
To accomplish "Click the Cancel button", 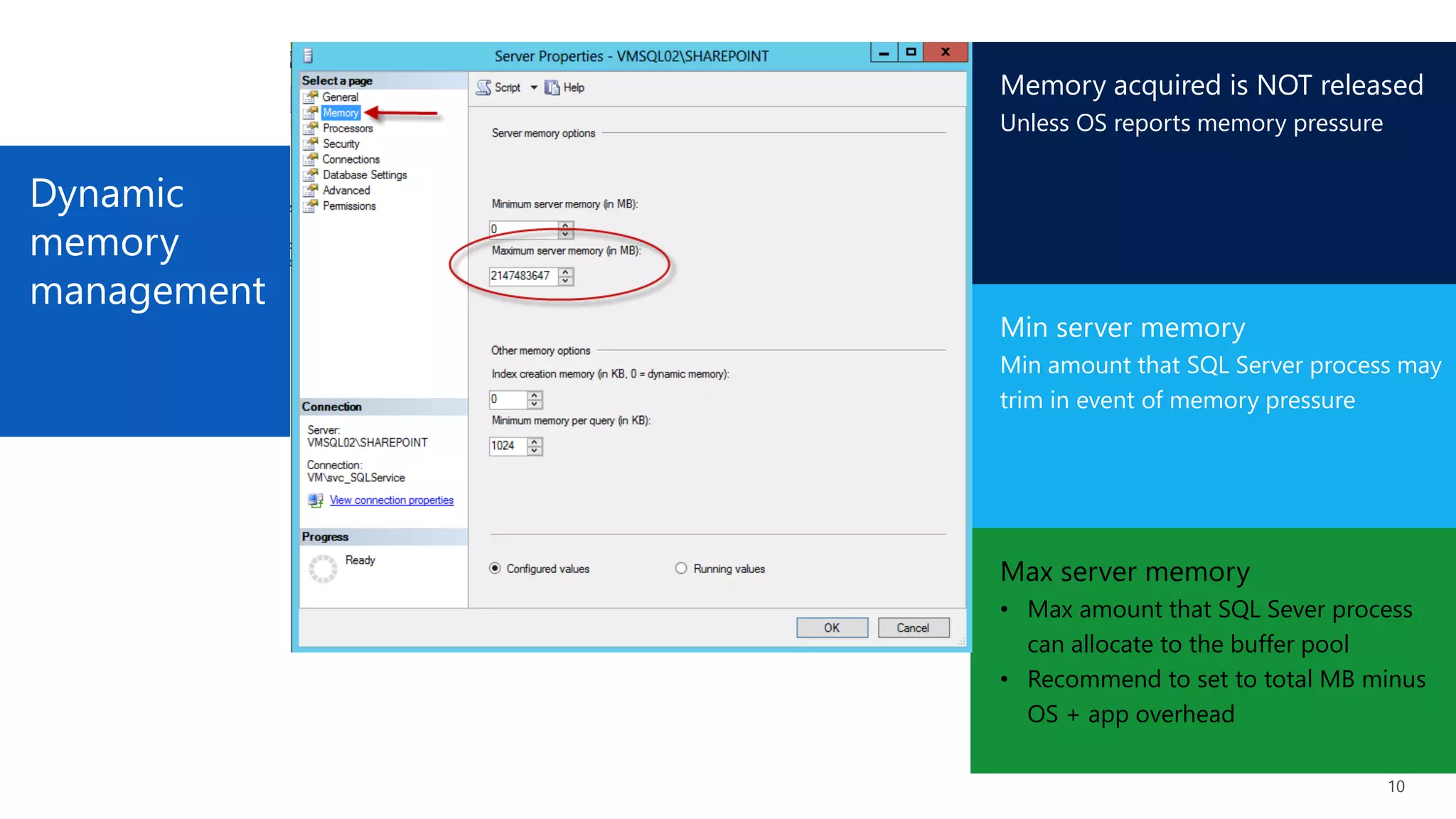I will [913, 628].
